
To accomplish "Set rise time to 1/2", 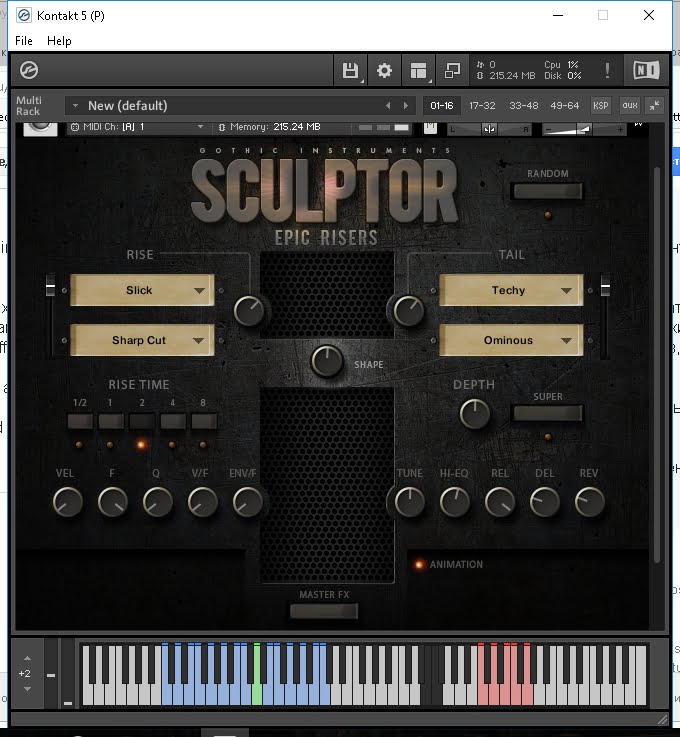I will 80,421.
